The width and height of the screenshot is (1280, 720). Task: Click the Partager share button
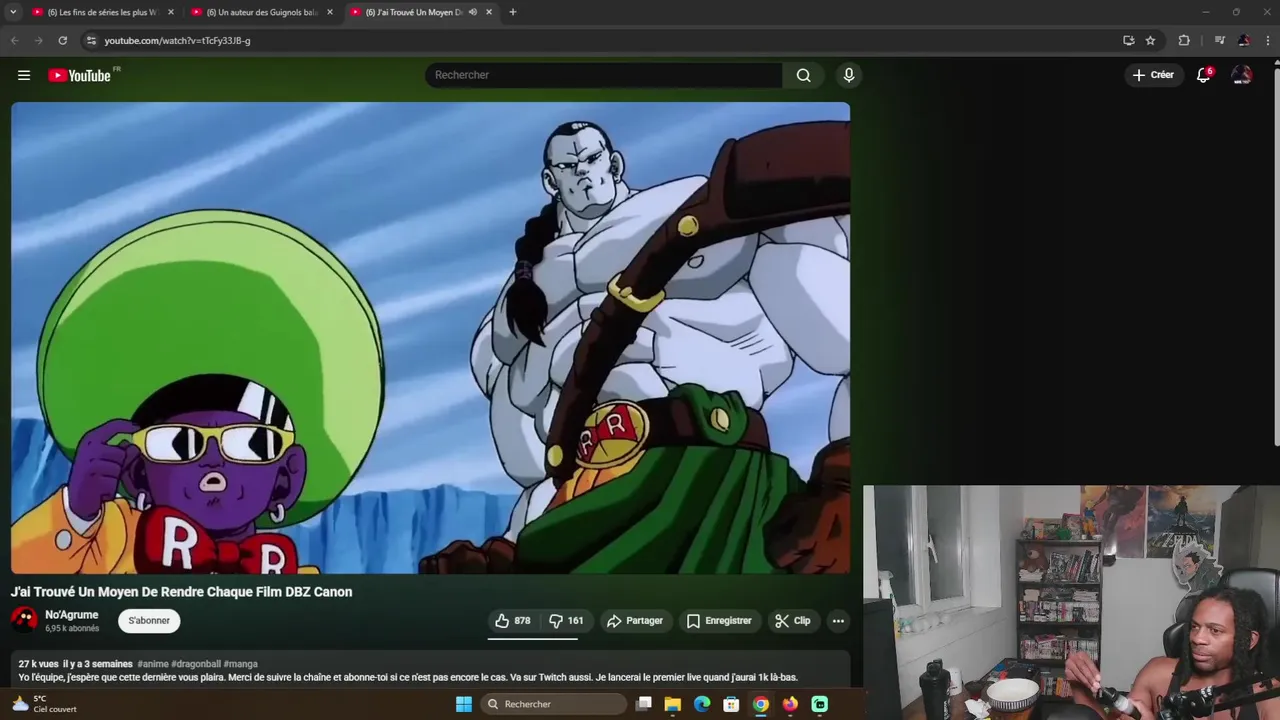[x=635, y=621]
